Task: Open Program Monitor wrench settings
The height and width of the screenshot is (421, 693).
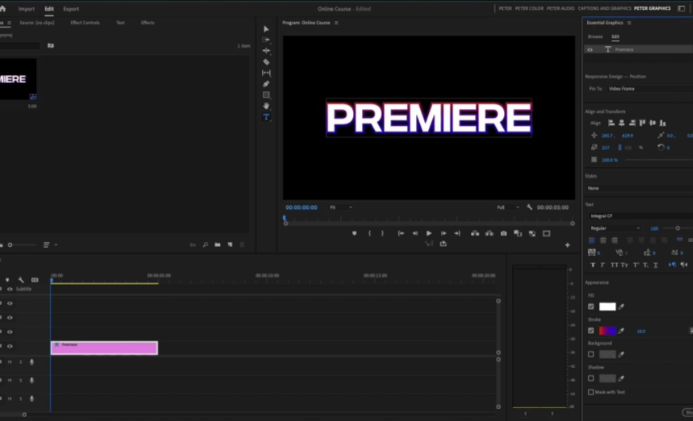Action: coord(529,207)
